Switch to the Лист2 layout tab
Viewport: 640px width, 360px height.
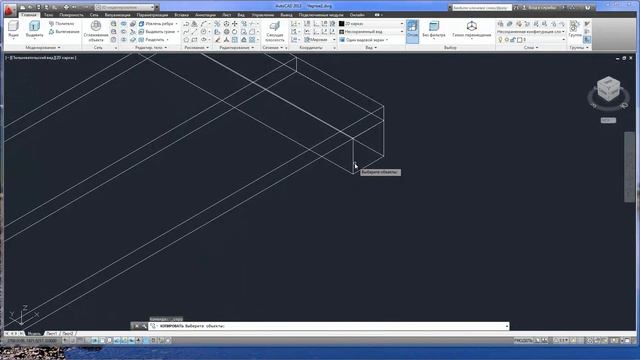tap(68, 333)
